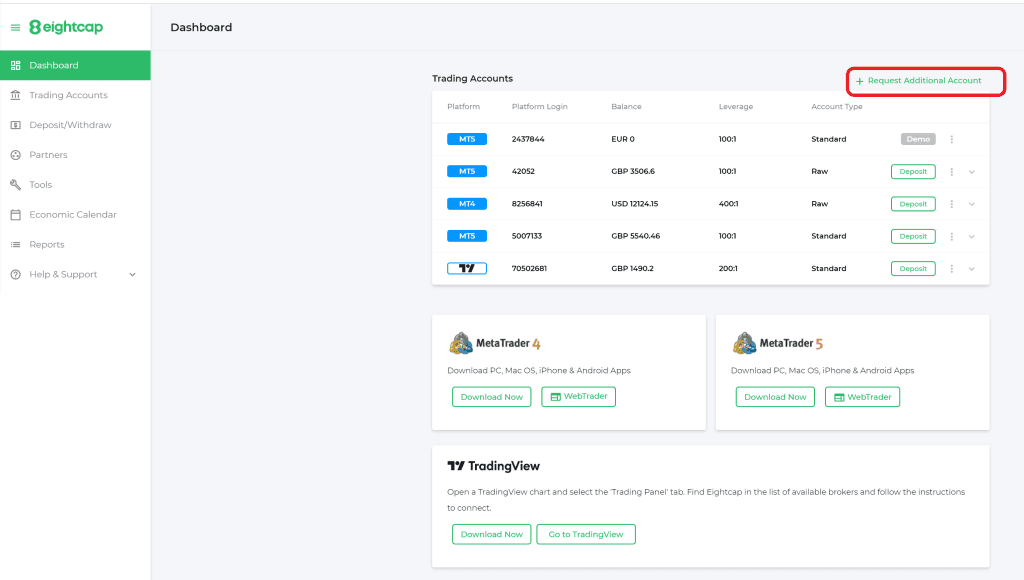
Task: Open Economic Calendar menu item
Action: [75, 215]
